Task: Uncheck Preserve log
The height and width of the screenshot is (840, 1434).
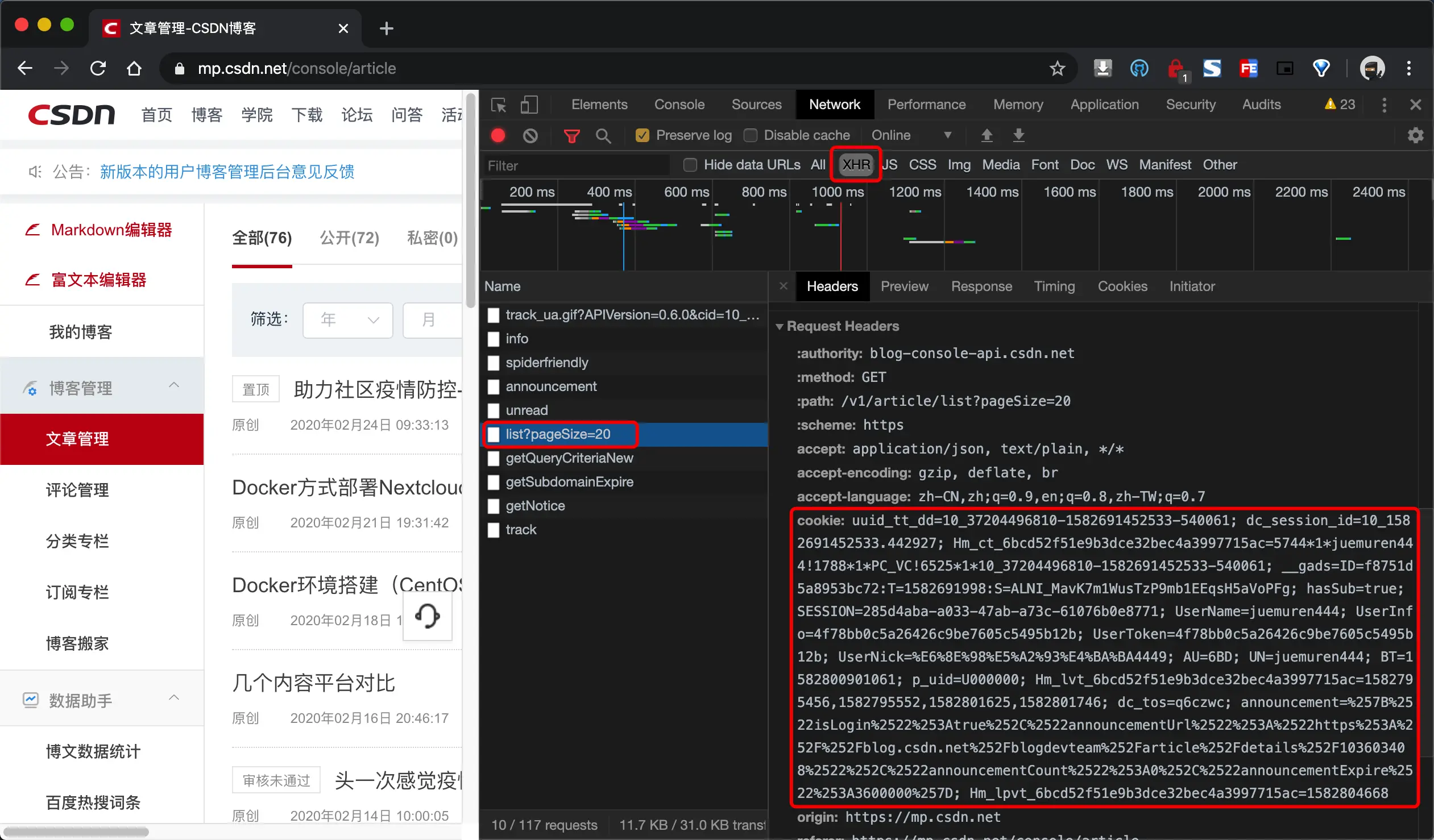Action: tap(643, 135)
